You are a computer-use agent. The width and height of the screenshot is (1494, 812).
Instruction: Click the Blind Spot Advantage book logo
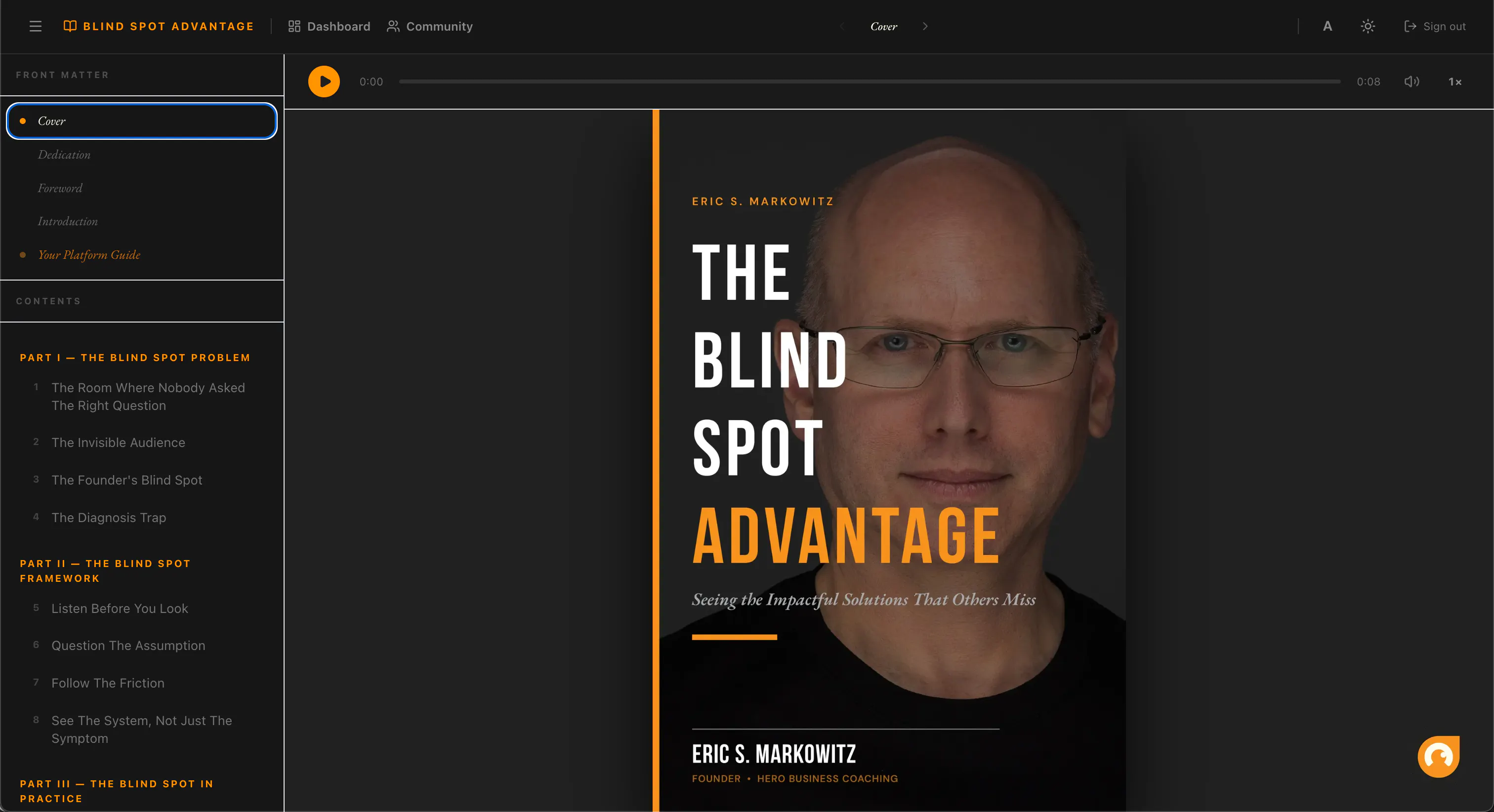click(158, 26)
